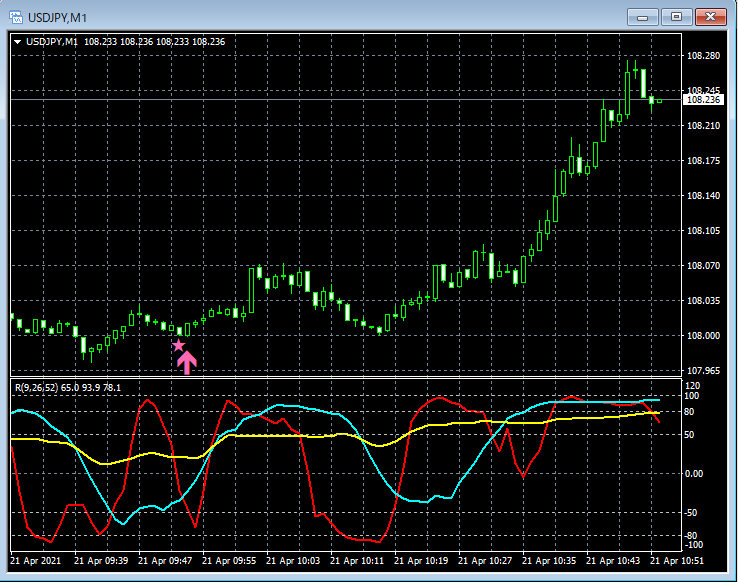Click the 21 Apr 10:03 time label
This screenshot has height=582, width=739.
tap(293, 561)
